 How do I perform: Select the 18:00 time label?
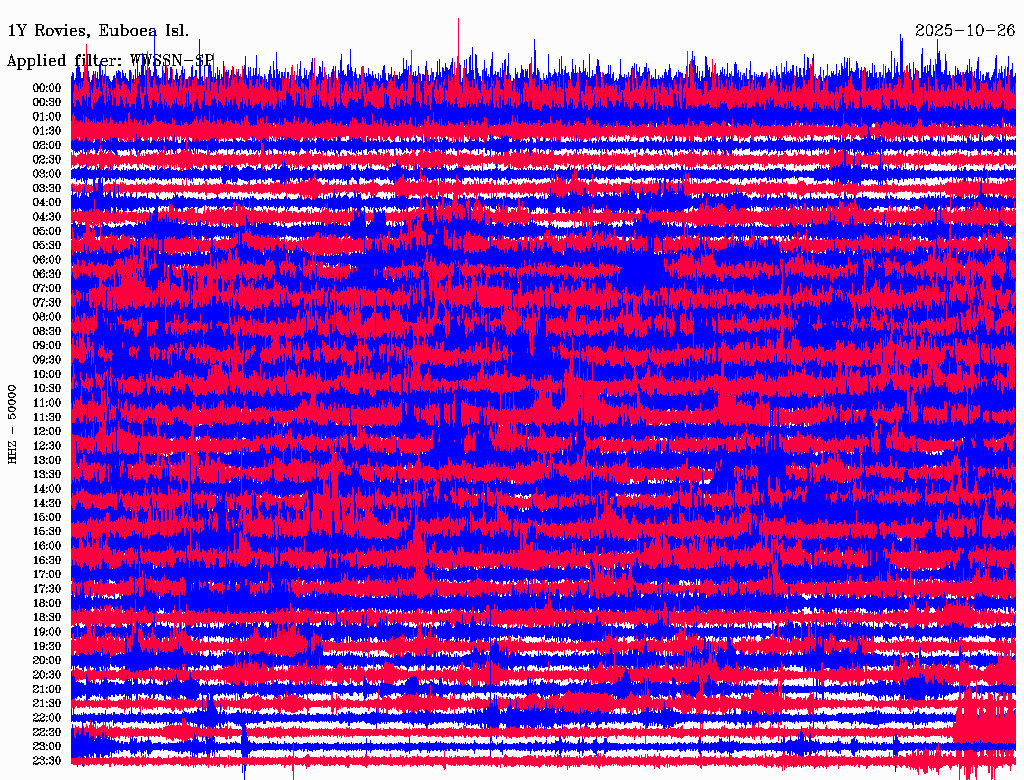pos(47,603)
